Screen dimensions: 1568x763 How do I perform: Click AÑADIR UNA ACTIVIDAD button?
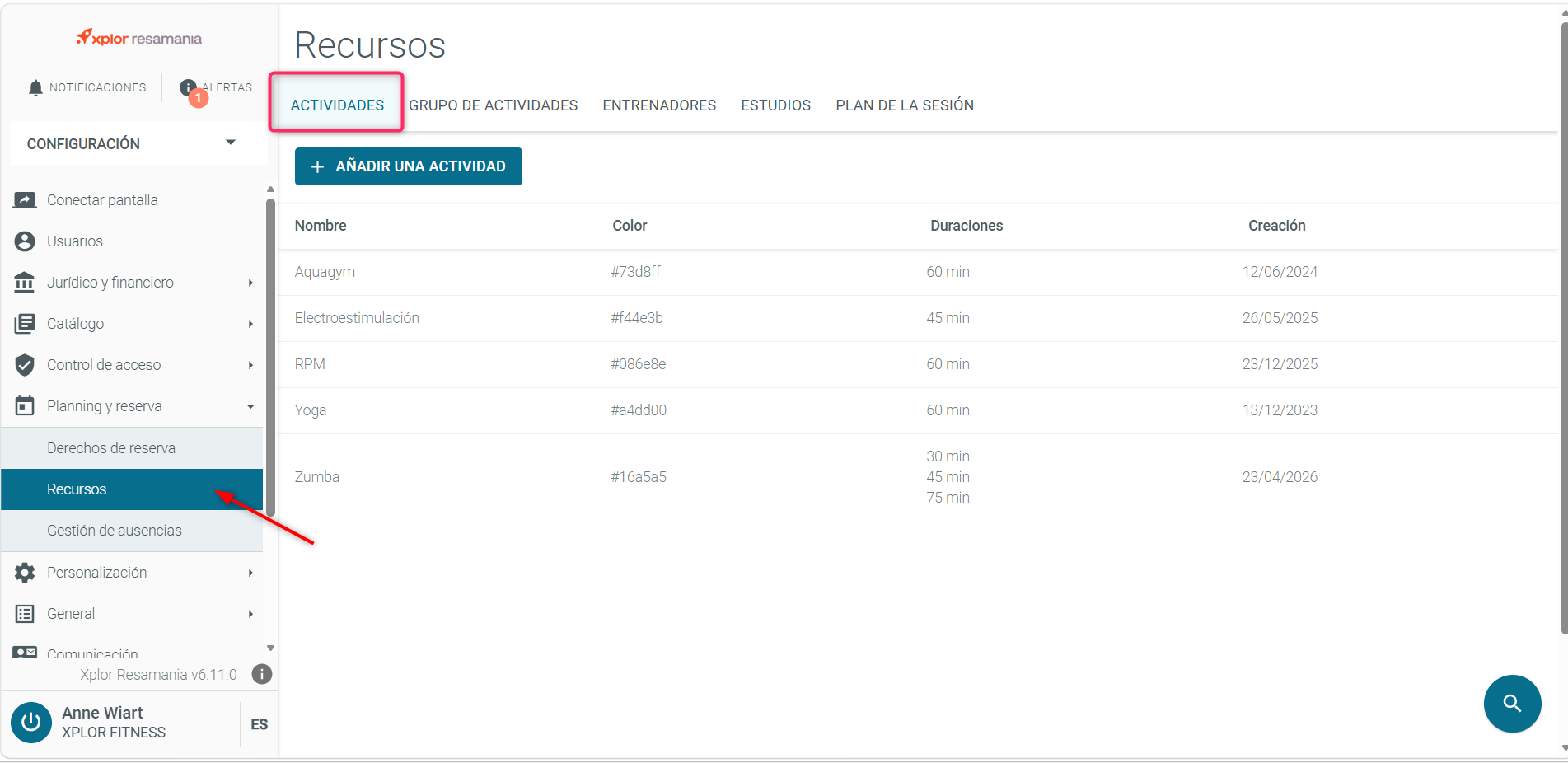click(x=409, y=166)
